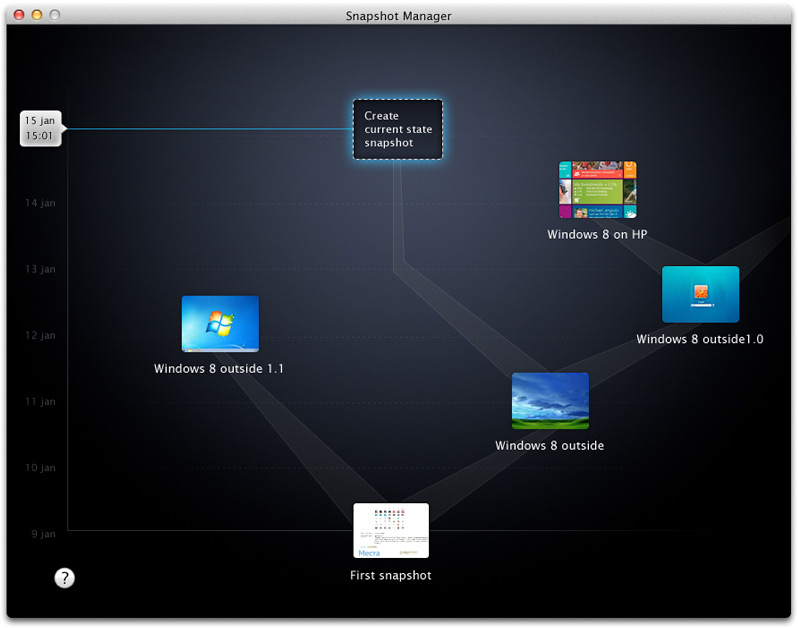Click the "Windows 8 outside" text label
Image resolution: width=798 pixels, height=628 pixels.
(x=549, y=446)
